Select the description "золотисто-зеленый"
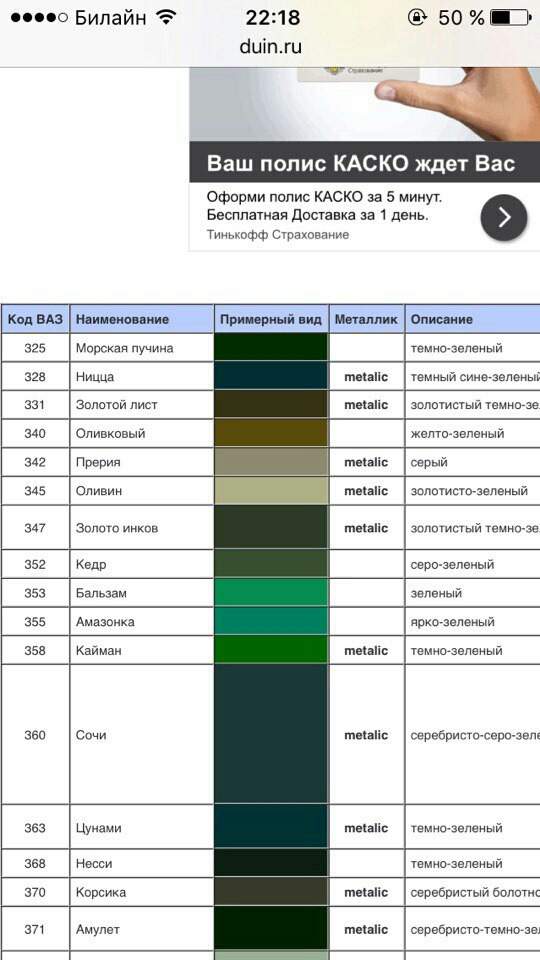 (469, 491)
